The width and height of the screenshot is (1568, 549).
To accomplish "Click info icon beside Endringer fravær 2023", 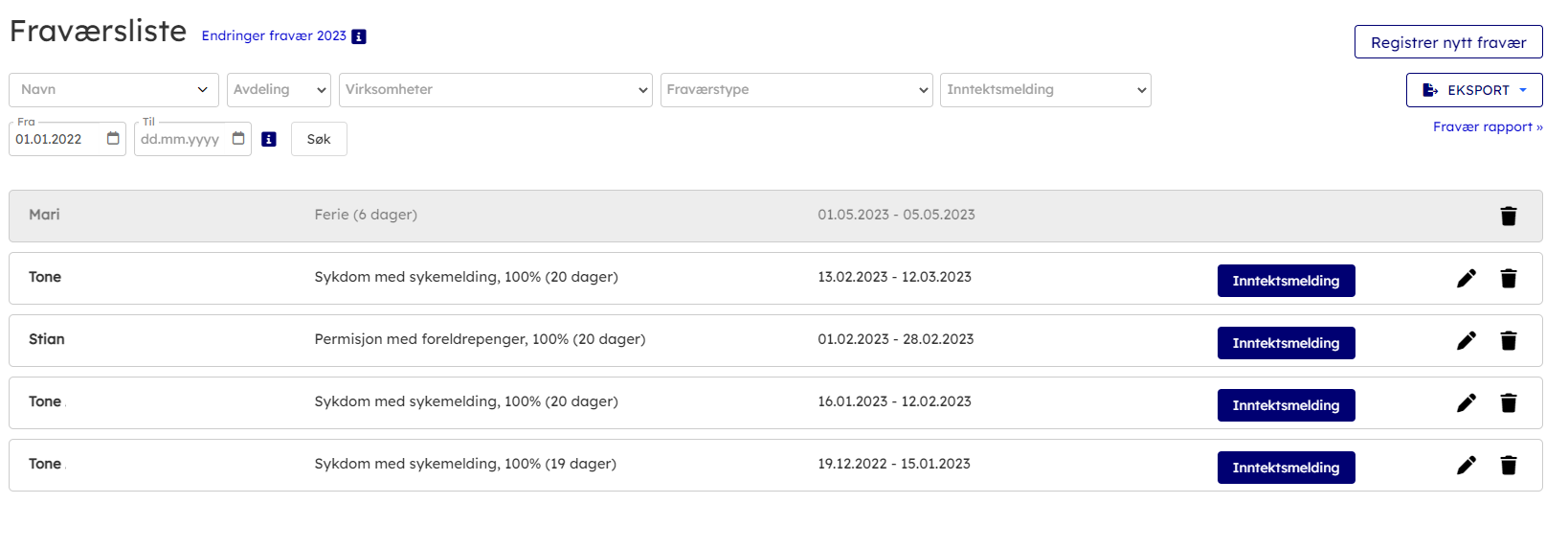I will 359,36.
